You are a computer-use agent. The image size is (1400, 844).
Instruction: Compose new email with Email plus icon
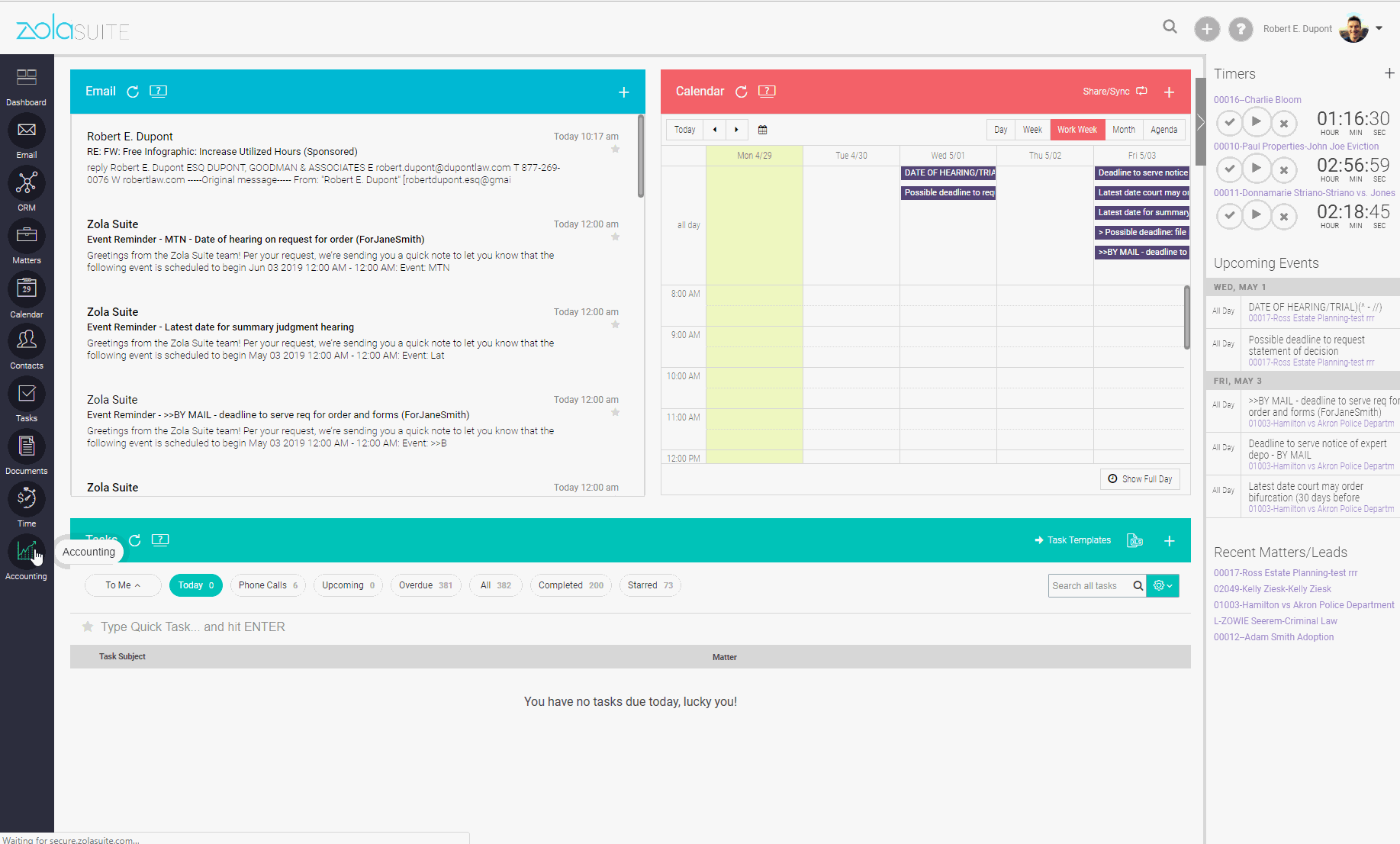624,92
